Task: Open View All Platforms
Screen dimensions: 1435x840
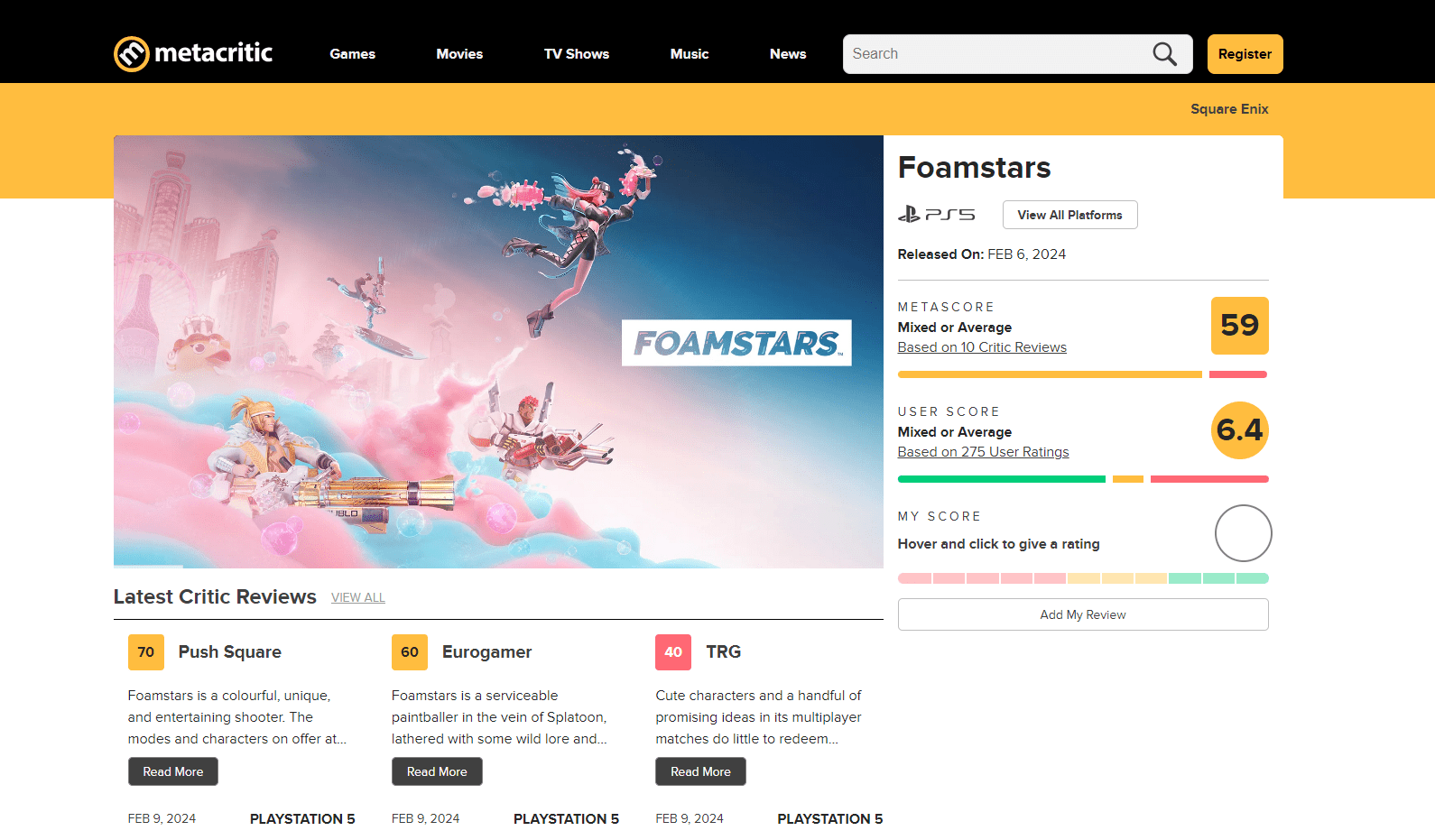Action: pyautogui.click(x=1069, y=215)
